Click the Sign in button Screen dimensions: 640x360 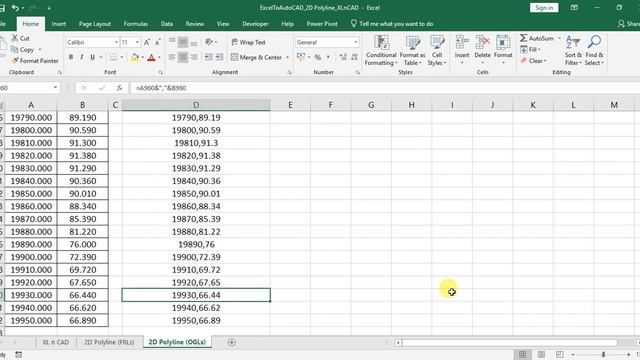pos(544,8)
